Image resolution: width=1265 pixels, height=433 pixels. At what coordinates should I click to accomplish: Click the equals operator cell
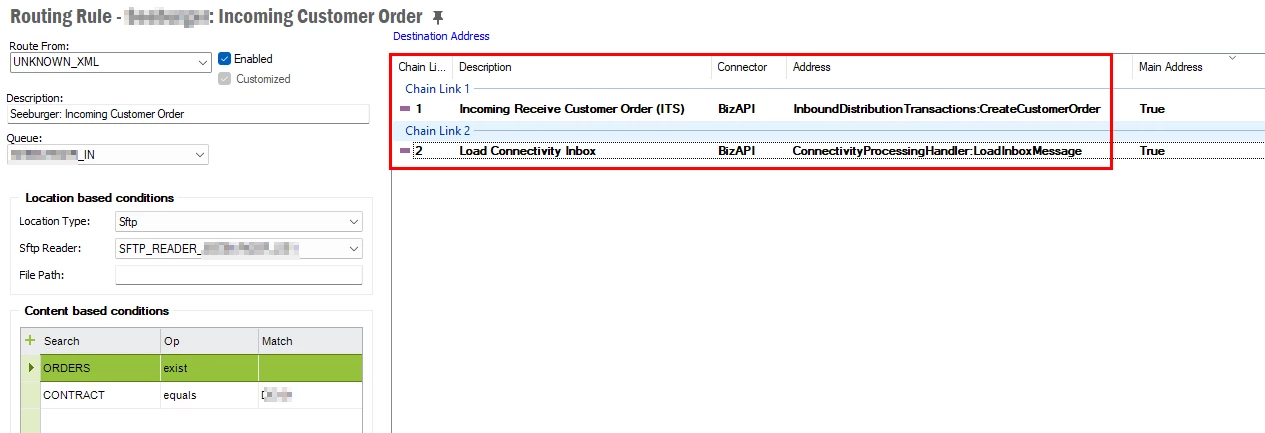point(209,395)
